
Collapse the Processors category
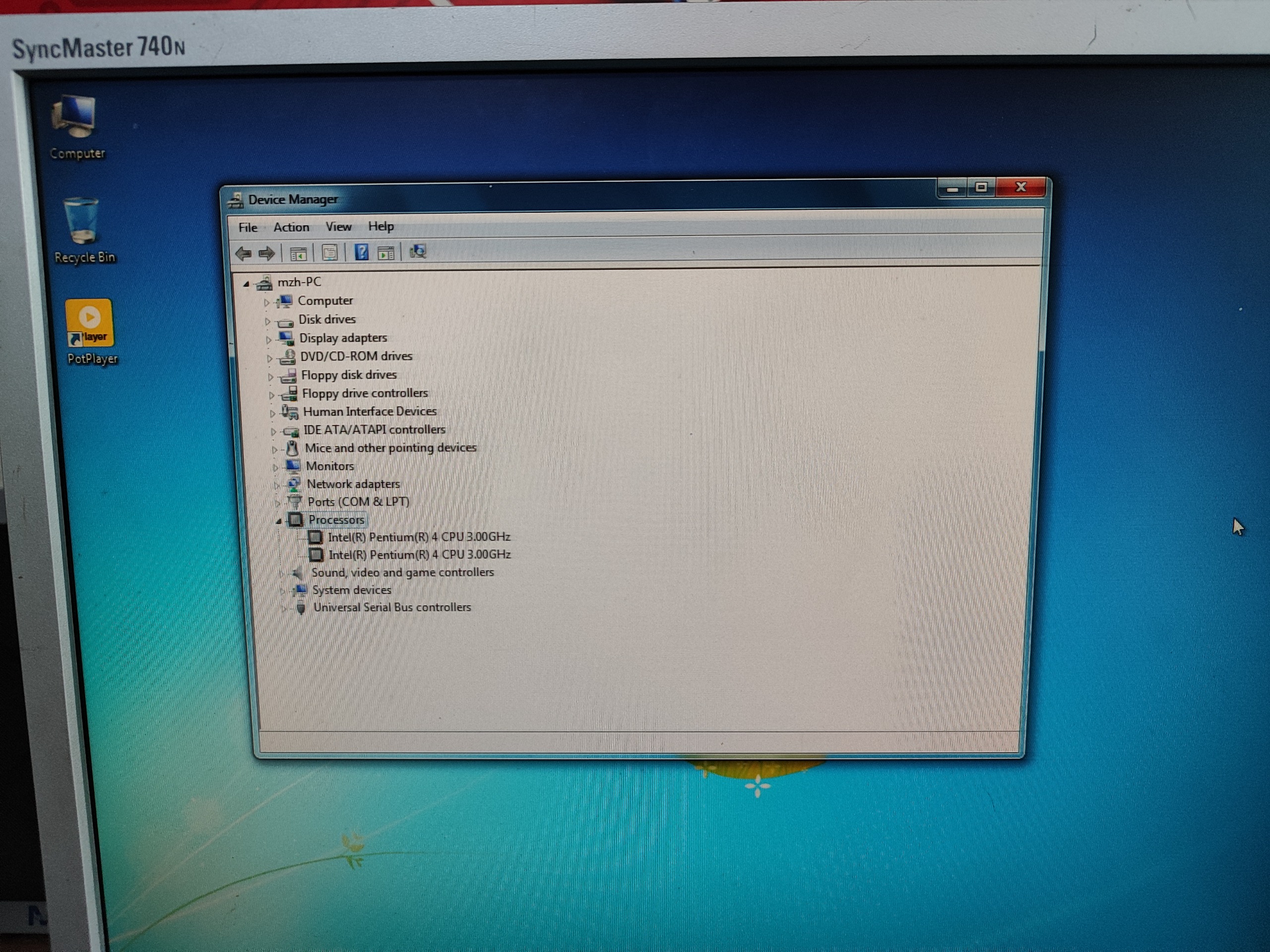[278, 521]
